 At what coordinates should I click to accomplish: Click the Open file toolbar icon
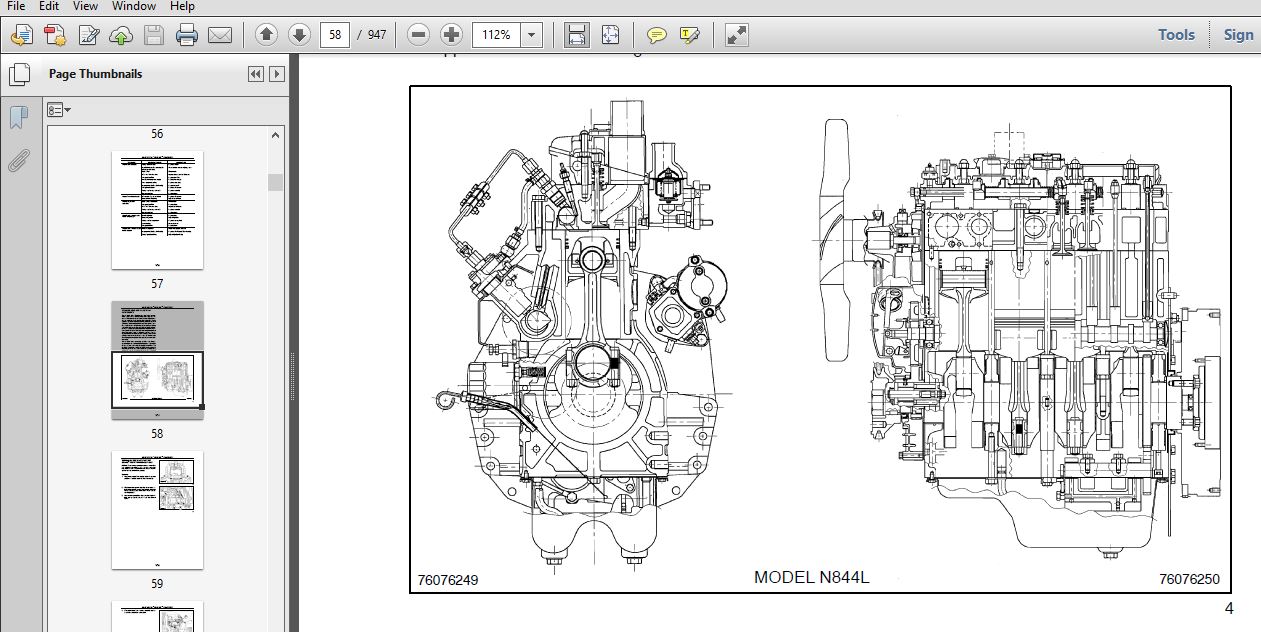coord(20,36)
